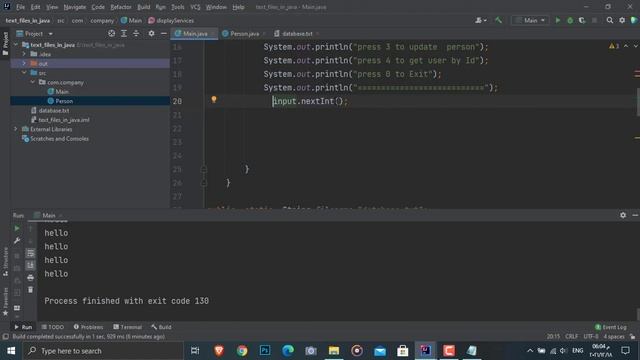Click the layout icon in the Run sidebar
The width and height of the screenshot is (640, 360).
(x=17, y=308)
